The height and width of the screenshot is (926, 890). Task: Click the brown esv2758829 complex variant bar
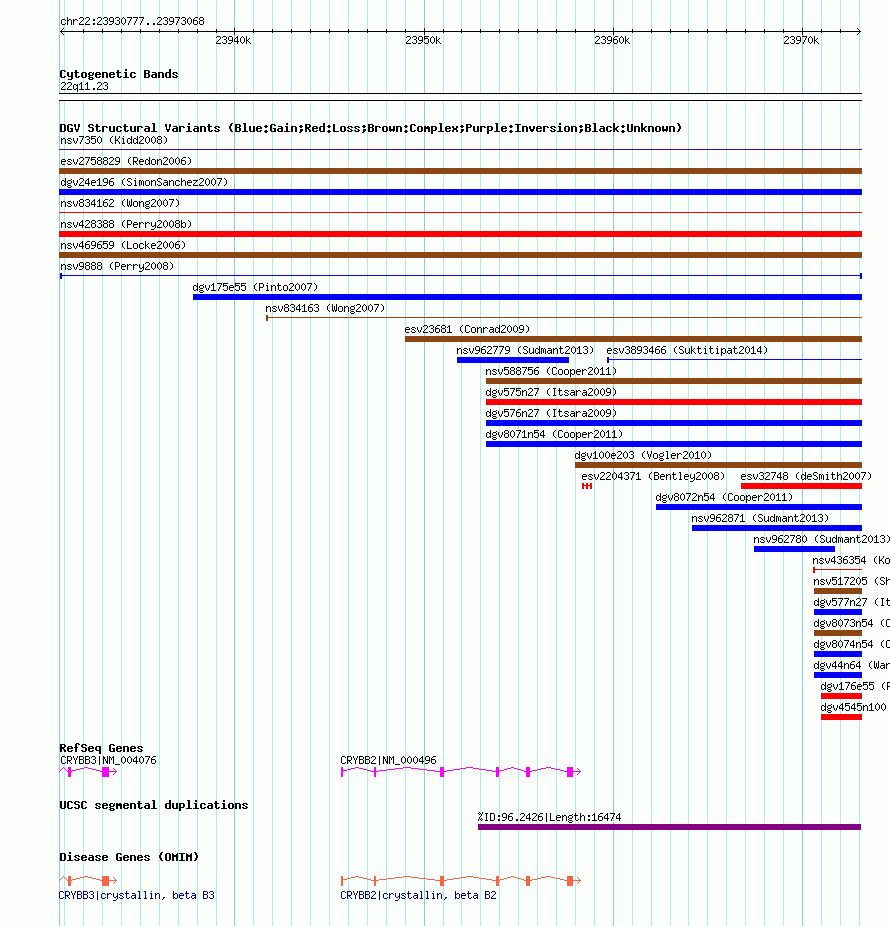tap(461, 171)
